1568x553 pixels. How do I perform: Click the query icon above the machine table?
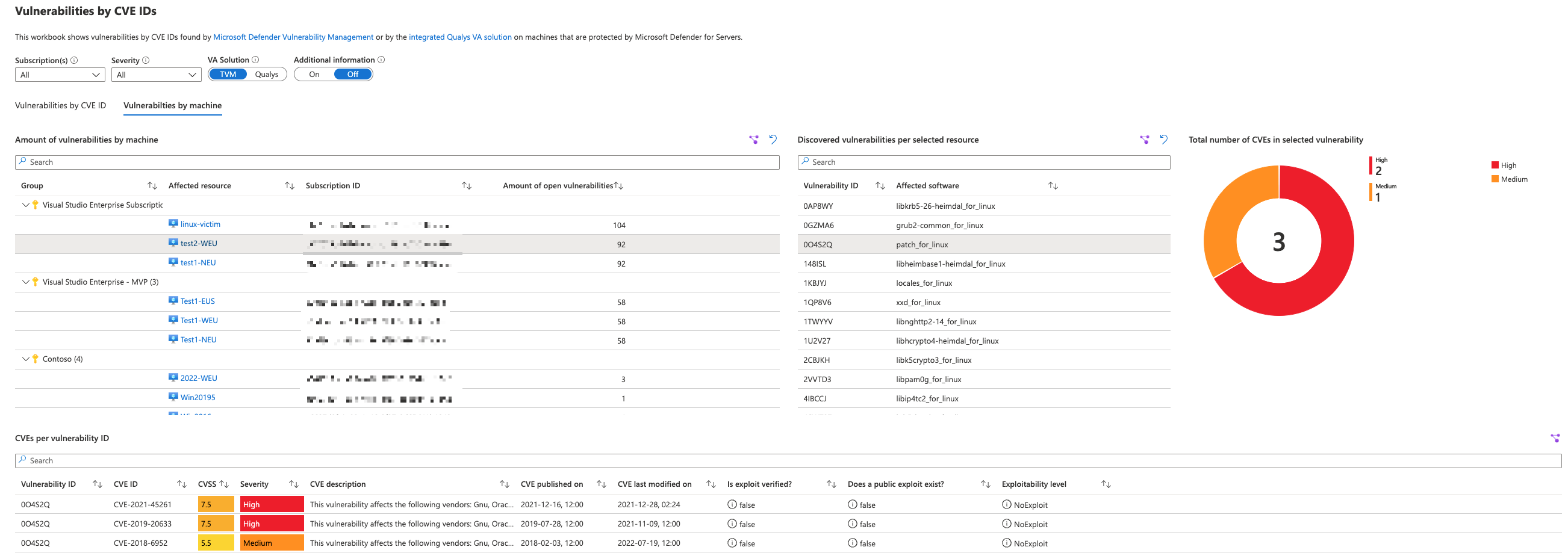coord(753,140)
